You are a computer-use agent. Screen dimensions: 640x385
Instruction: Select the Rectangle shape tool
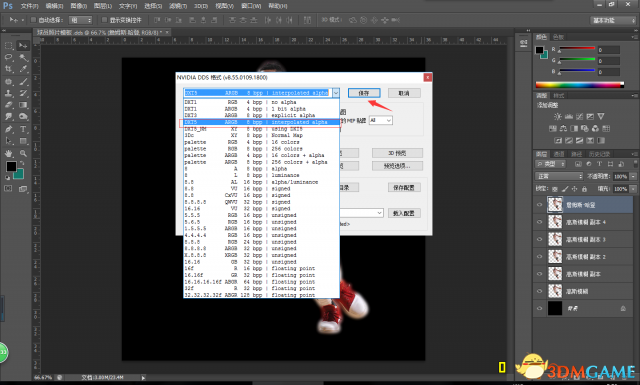(x=23, y=141)
